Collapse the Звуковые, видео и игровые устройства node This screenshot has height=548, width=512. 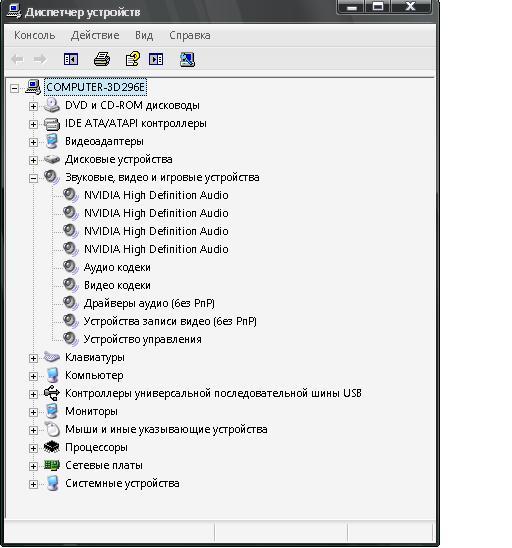(33, 179)
